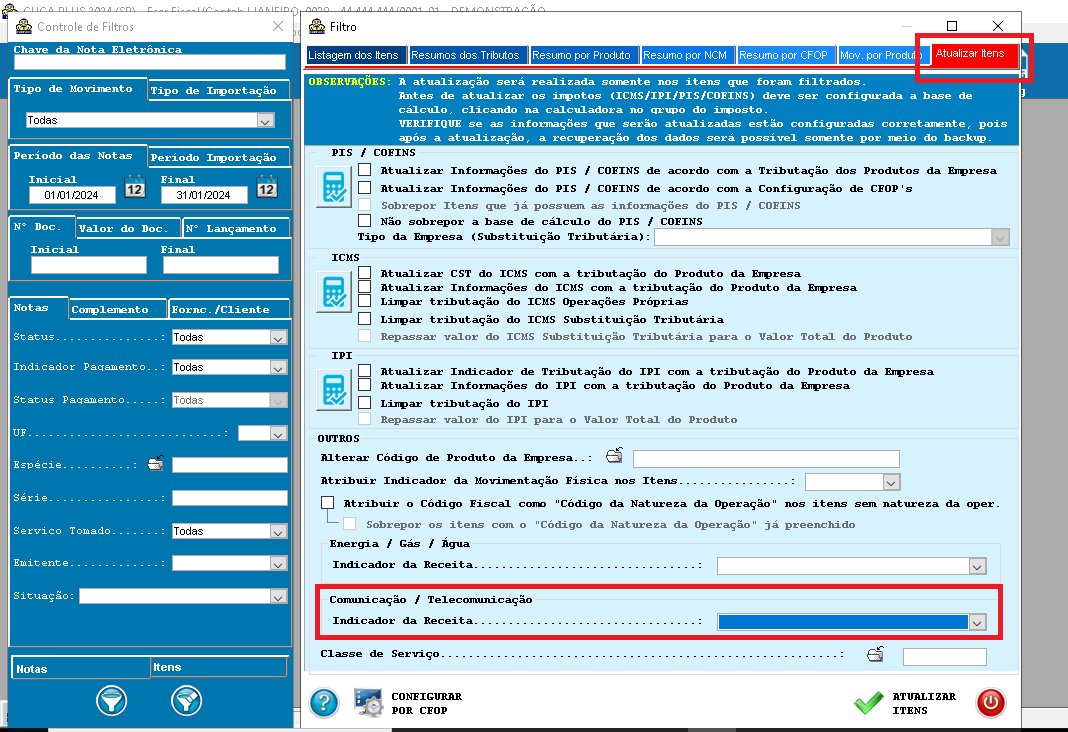Open lookup for Código de Produto da Empresa

pos(614,456)
